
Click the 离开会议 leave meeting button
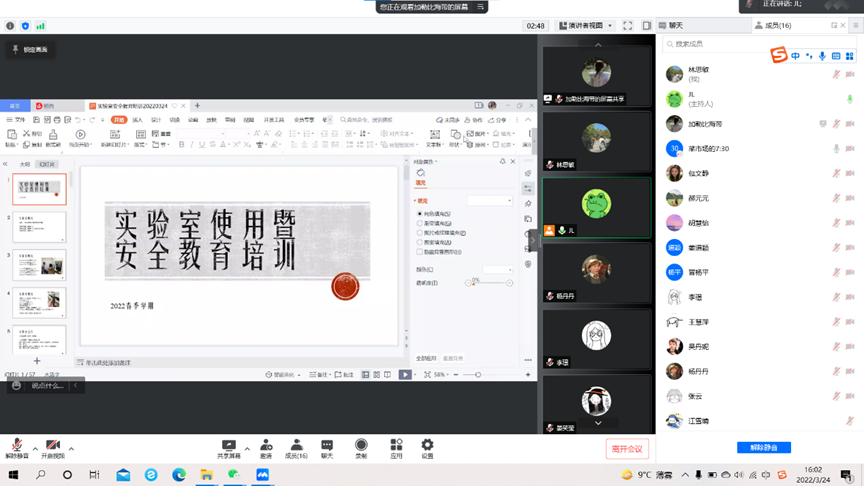tap(627, 449)
